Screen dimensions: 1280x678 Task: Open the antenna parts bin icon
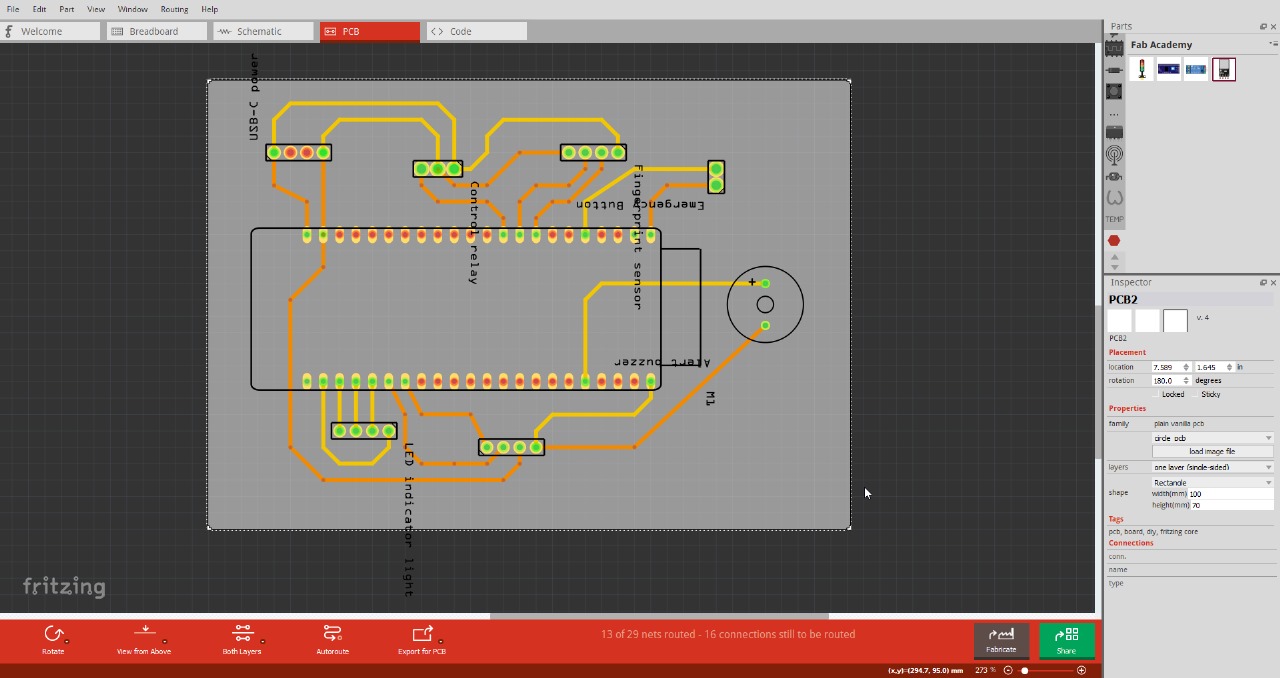1114,155
